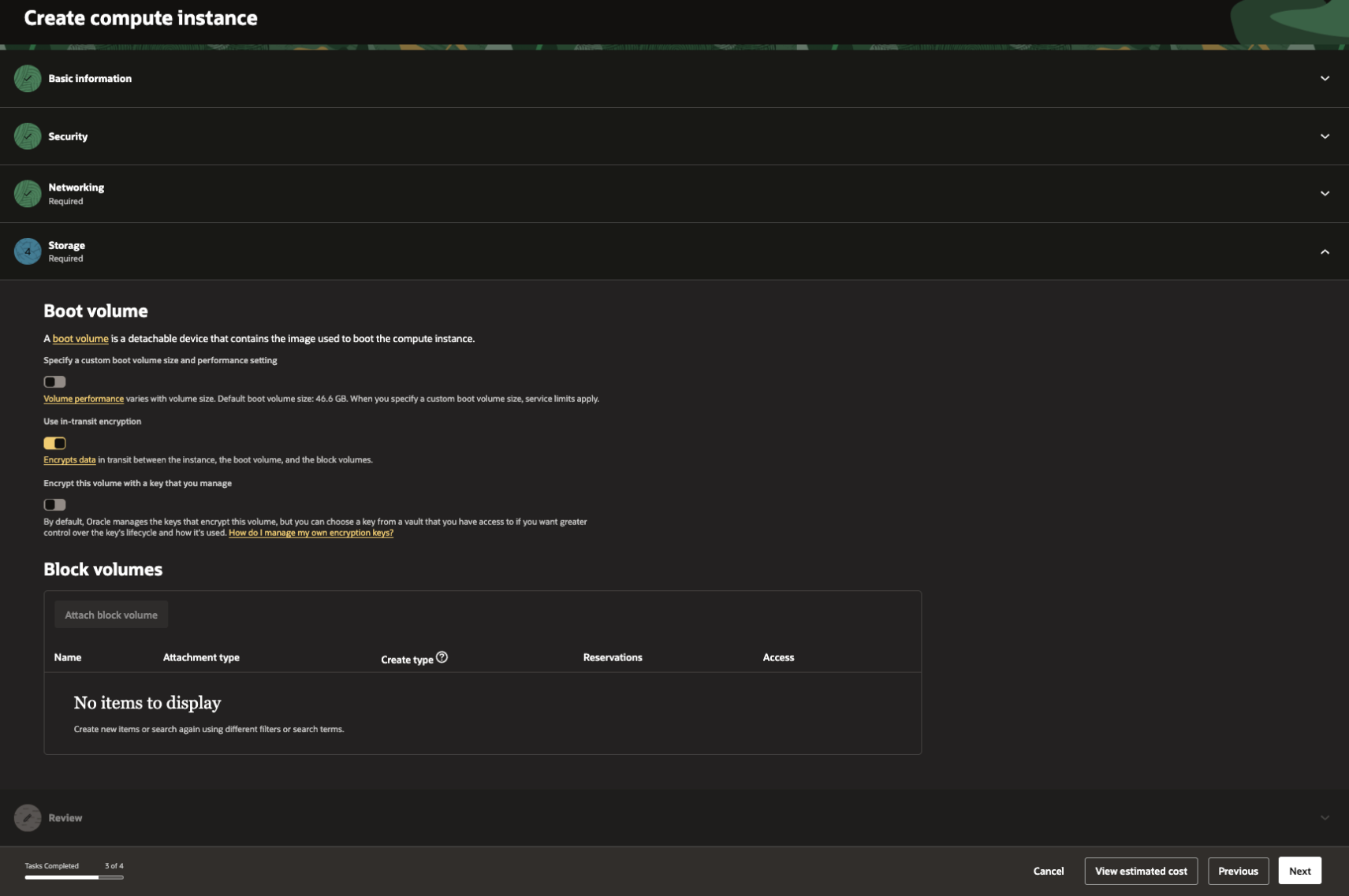Sort by the Name column header
The height and width of the screenshot is (896, 1349).
click(x=68, y=657)
